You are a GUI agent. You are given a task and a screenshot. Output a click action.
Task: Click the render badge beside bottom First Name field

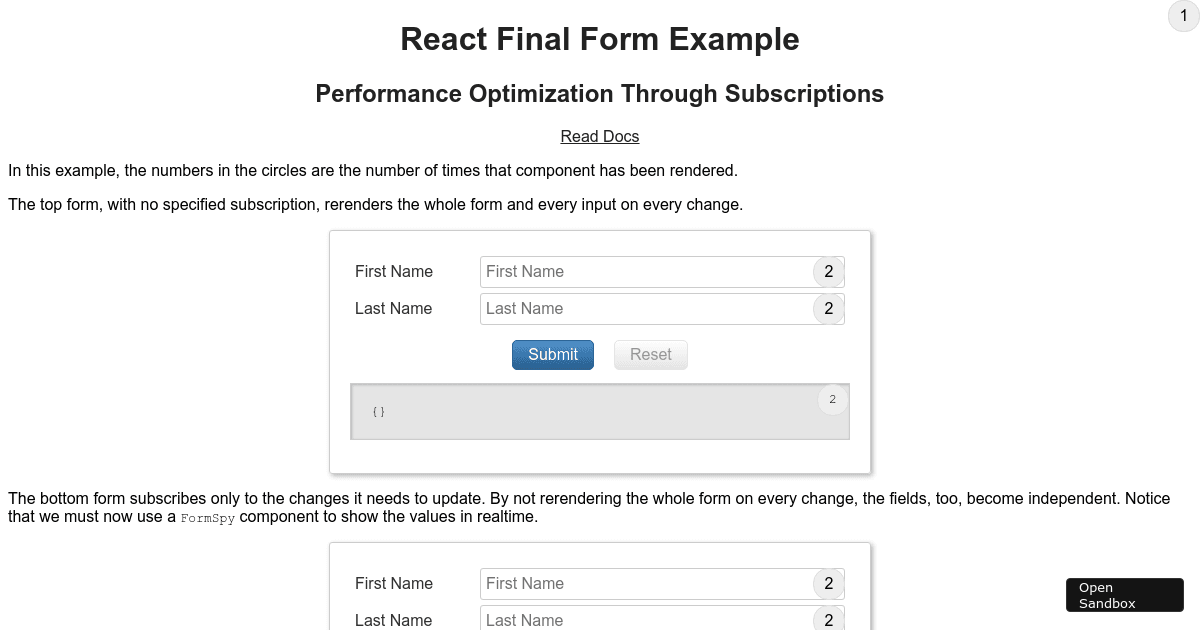(828, 583)
